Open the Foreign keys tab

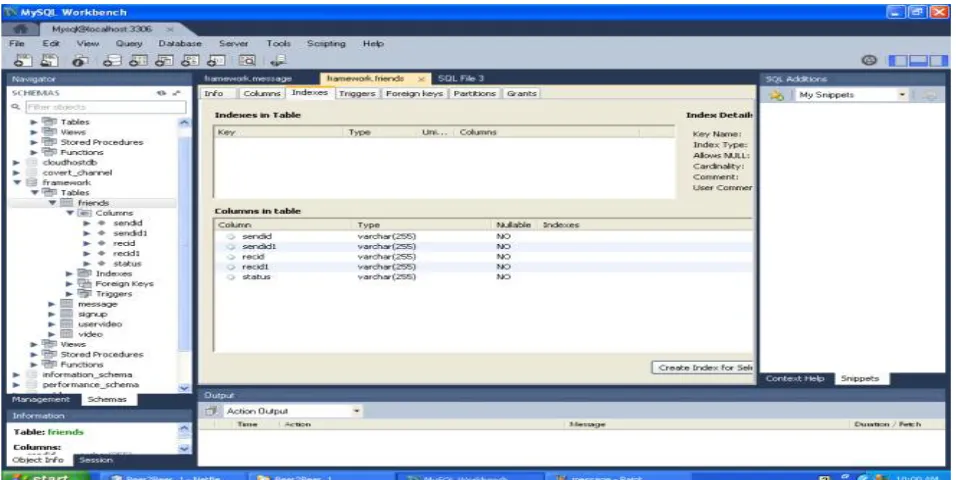(x=415, y=93)
